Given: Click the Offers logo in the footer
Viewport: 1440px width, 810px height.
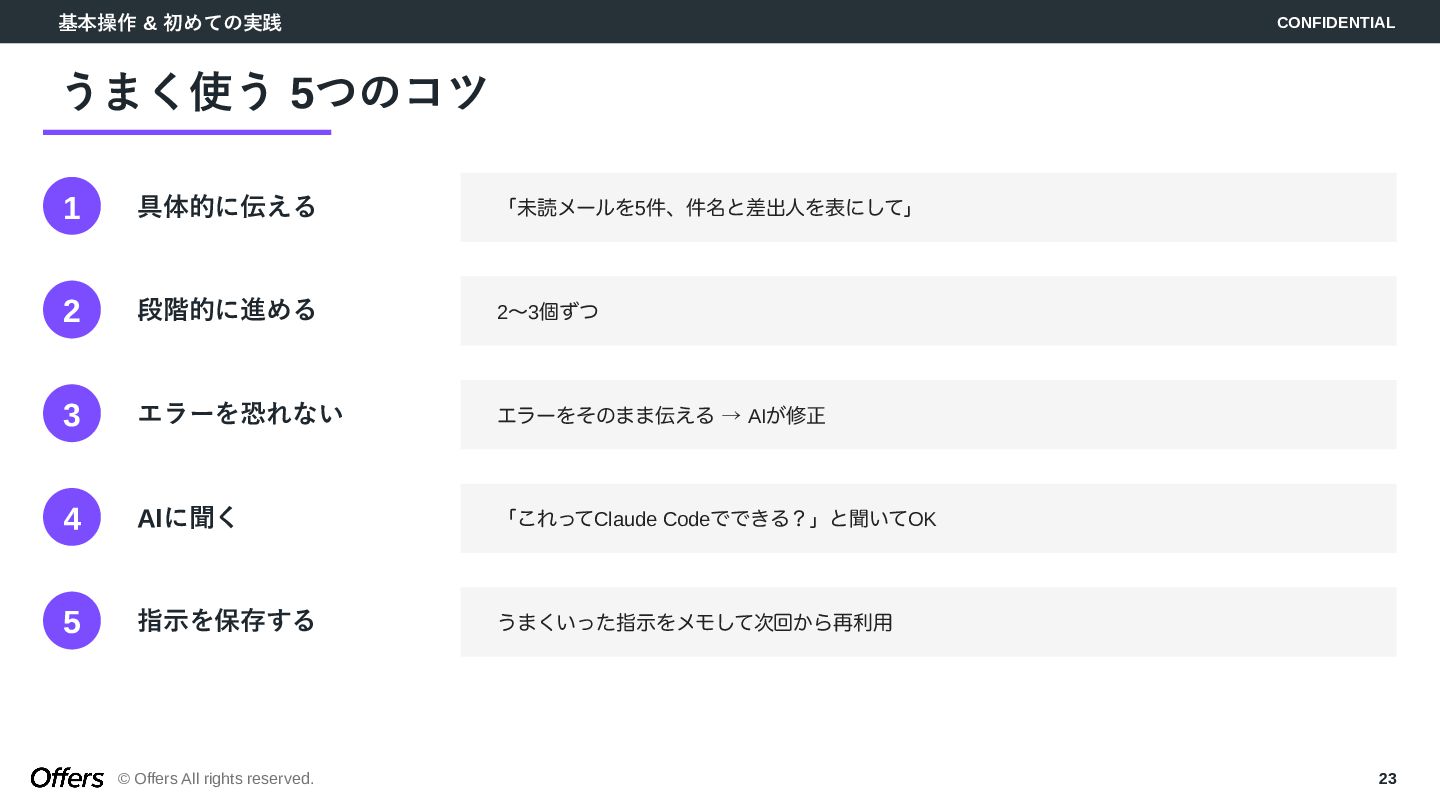Looking at the screenshot, I should (67, 778).
